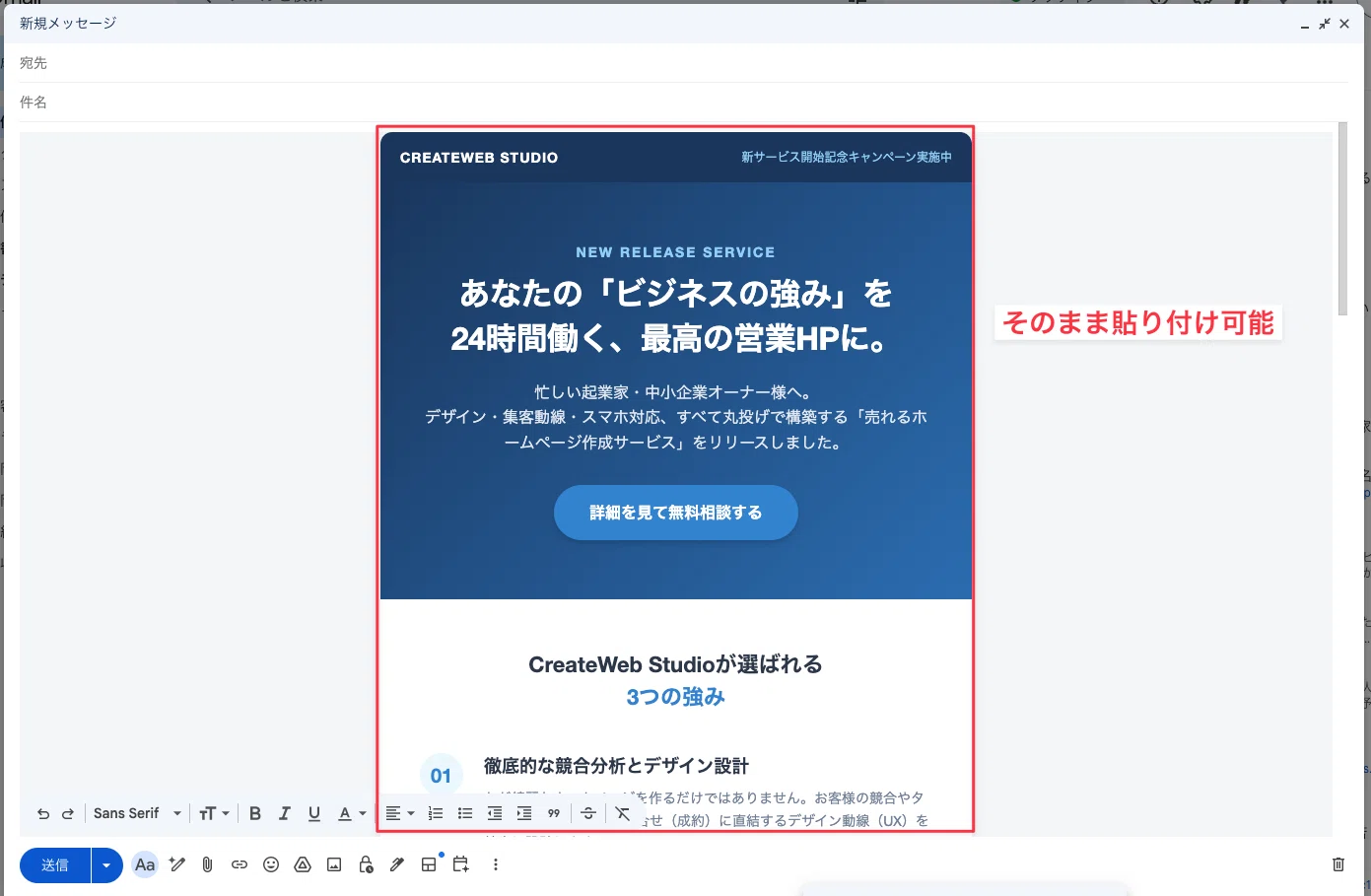Image resolution: width=1371 pixels, height=896 pixels.
Task: Apply quote formatting
Action: pos(554,813)
